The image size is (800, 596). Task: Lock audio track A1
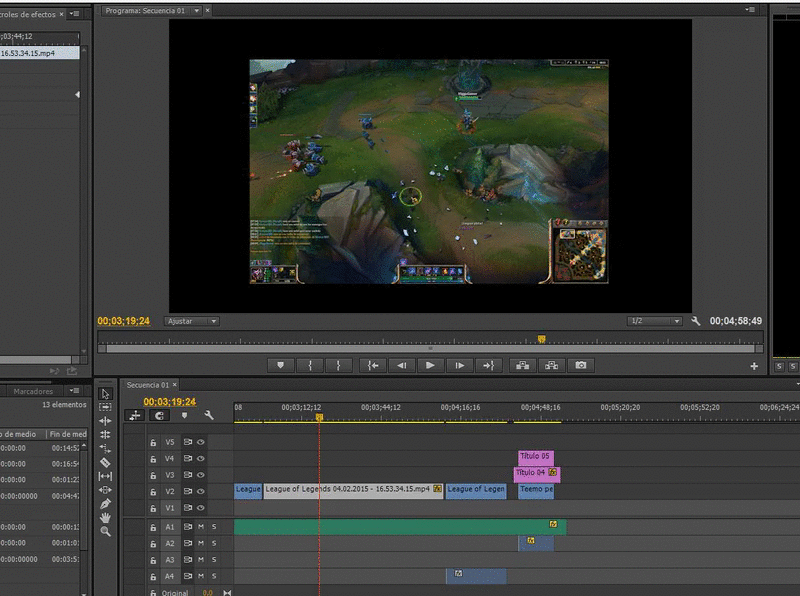pos(153,527)
